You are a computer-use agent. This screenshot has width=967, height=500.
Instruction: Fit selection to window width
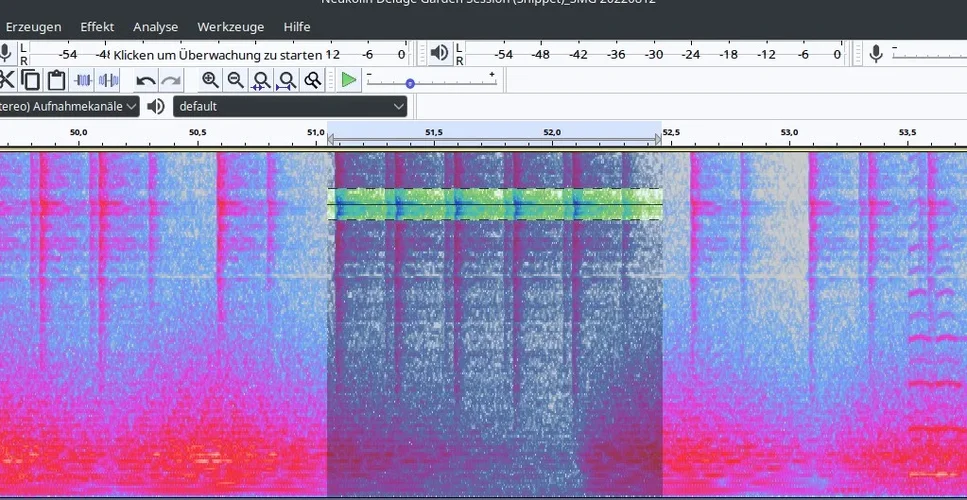(261, 80)
